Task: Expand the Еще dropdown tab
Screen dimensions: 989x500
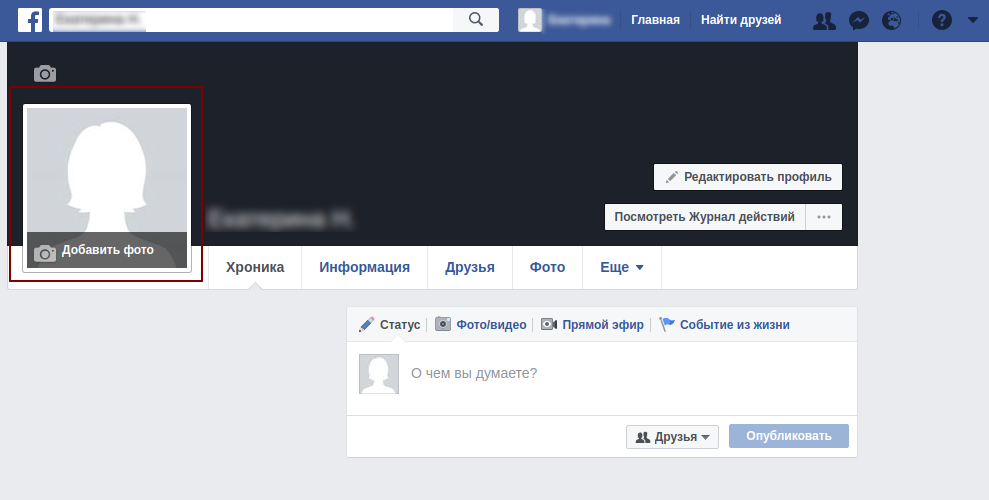Action: coord(621,267)
